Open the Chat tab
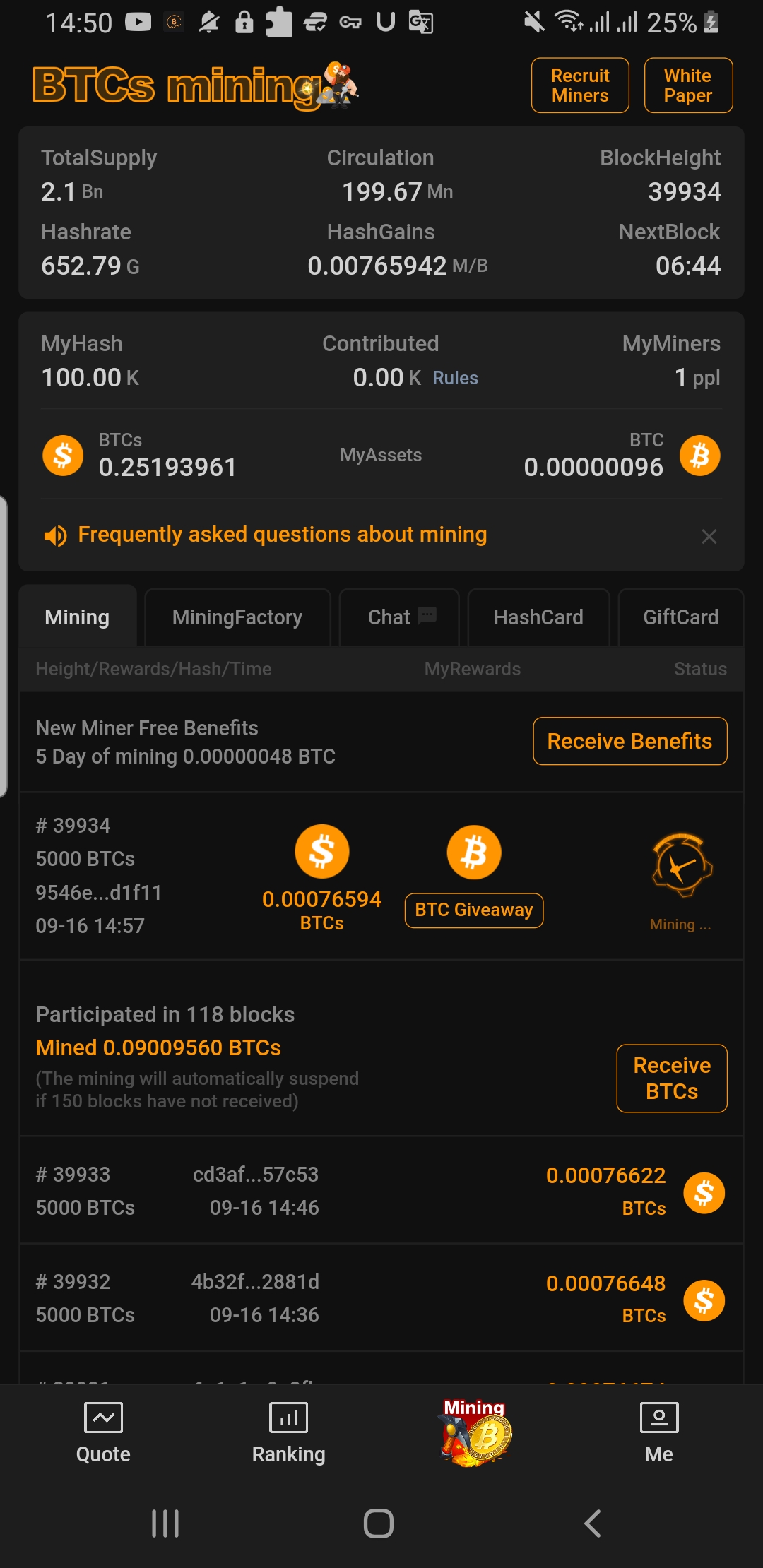Screen dimensions: 763x1568 (x=400, y=617)
